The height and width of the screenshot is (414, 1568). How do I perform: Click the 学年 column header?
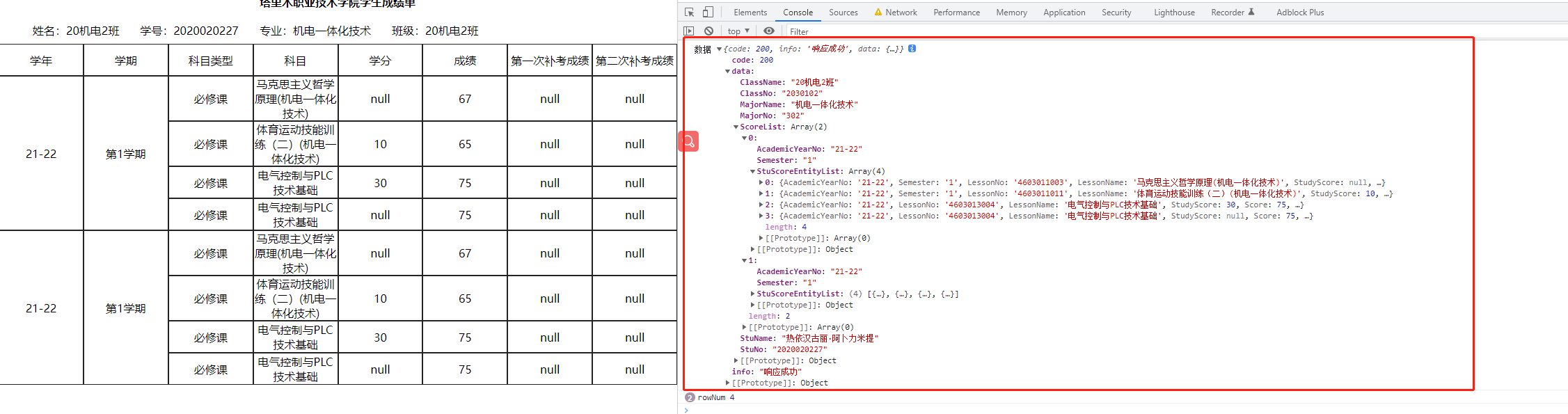tap(41, 61)
